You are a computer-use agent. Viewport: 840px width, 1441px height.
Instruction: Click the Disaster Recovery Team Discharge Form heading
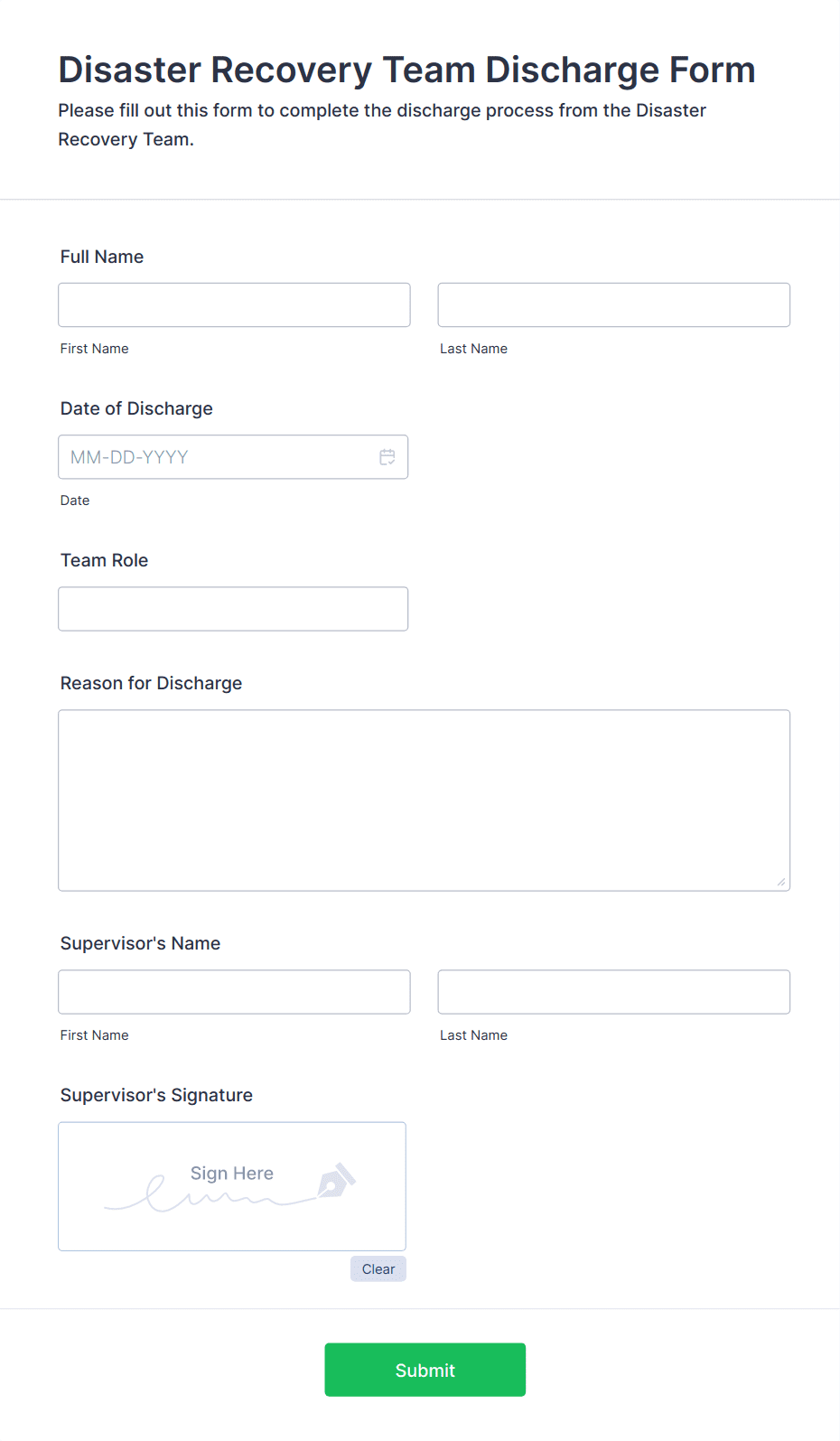click(406, 70)
